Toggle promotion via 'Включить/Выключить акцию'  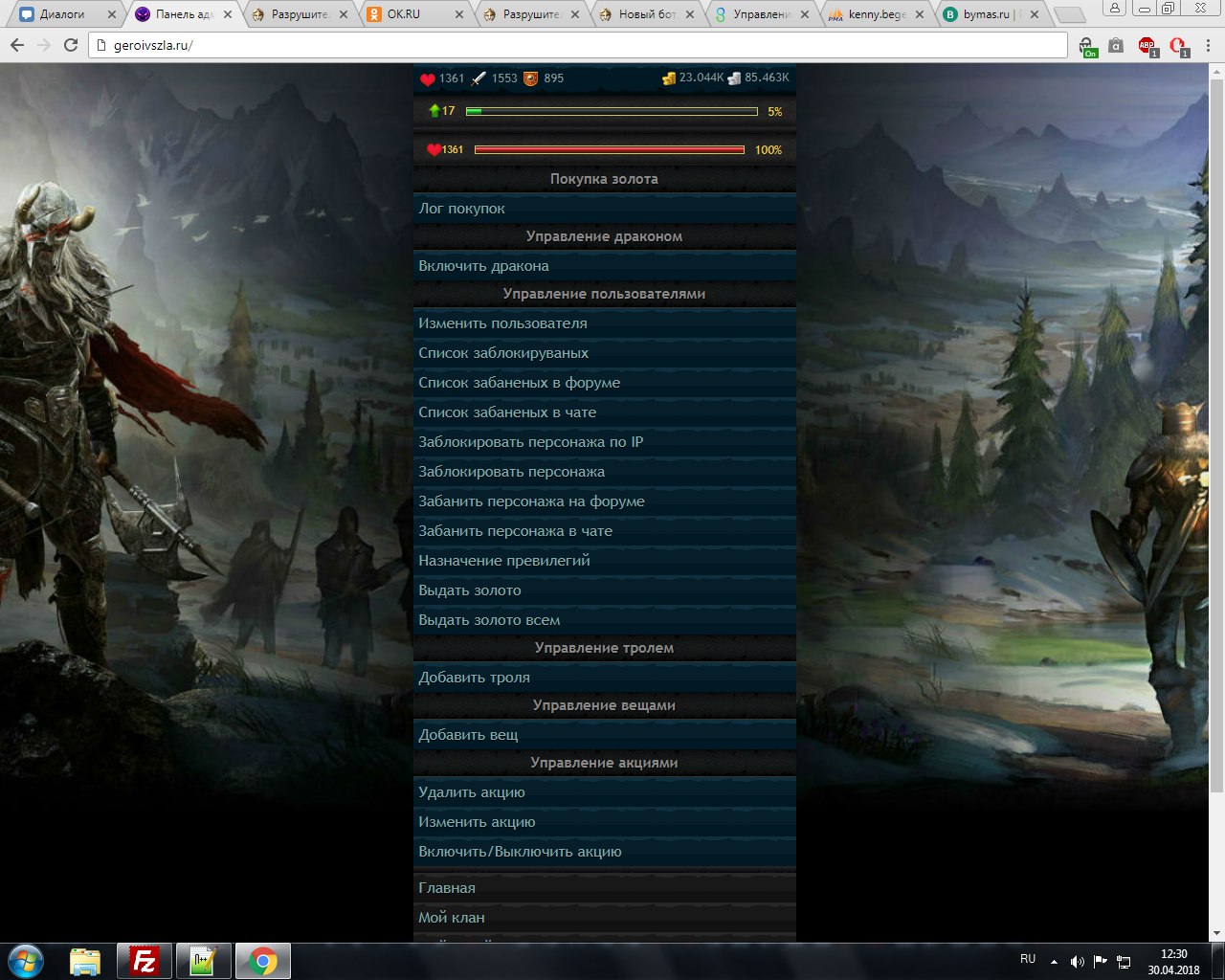(x=520, y=852)
